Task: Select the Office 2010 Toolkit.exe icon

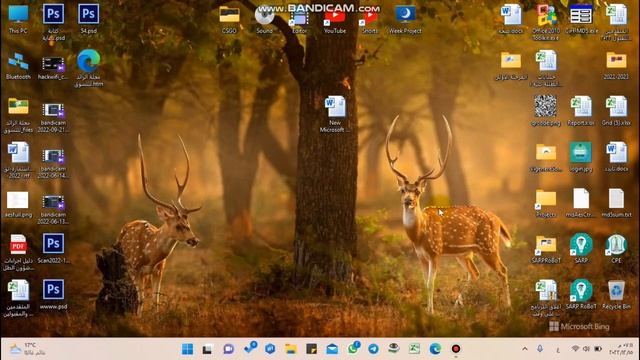Action: (546, 21)
